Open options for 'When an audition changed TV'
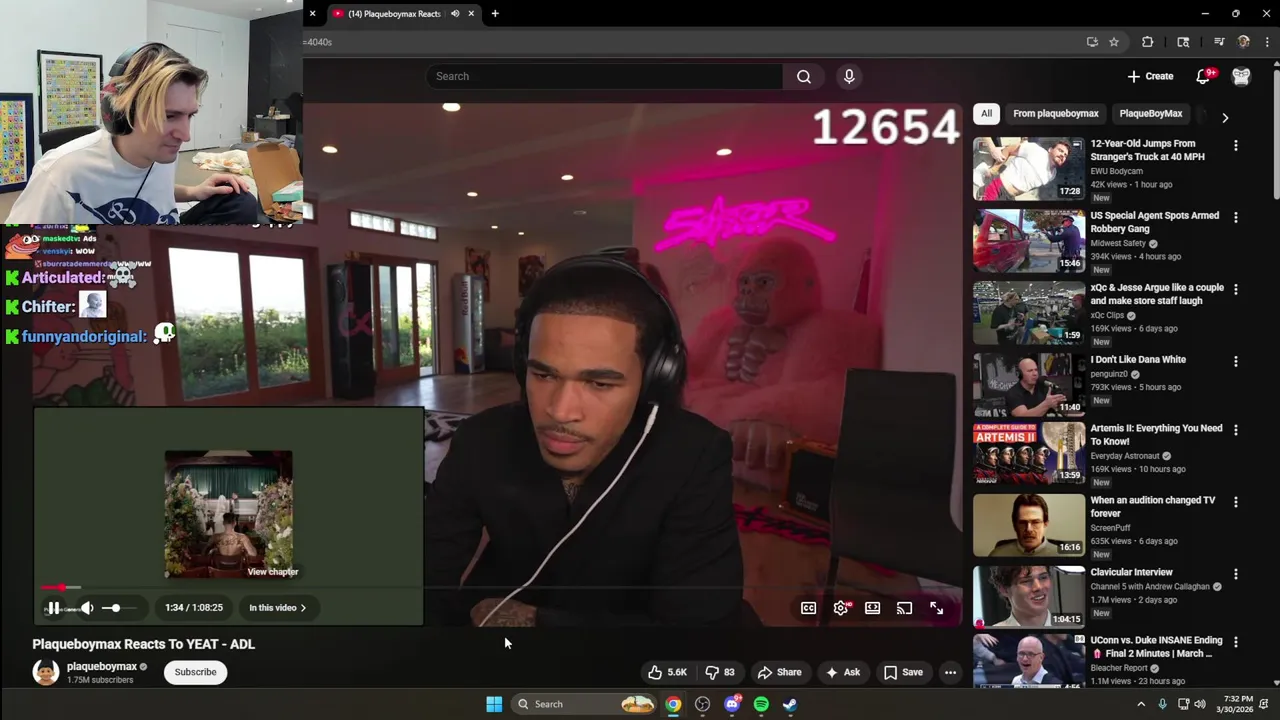The width and height of the screenshot is (1280, 720). click(1236, 502)
